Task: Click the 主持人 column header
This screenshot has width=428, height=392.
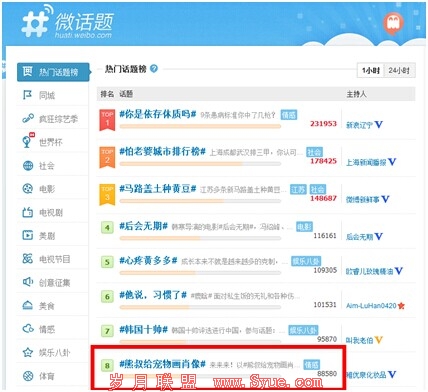Action: coord(356,94)
